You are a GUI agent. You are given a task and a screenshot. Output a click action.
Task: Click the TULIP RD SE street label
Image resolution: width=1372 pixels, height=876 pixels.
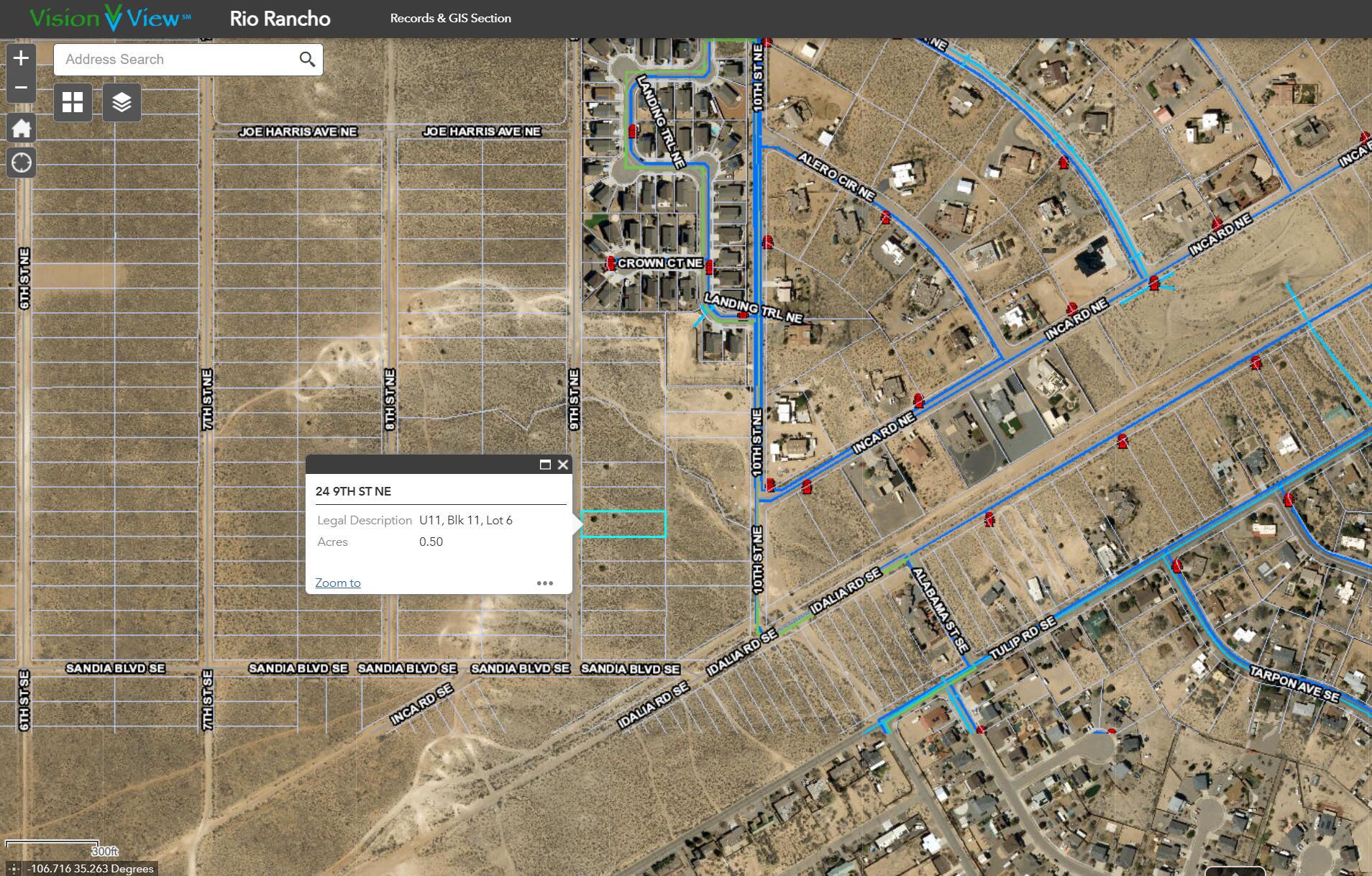click(x=1023, y=638)
